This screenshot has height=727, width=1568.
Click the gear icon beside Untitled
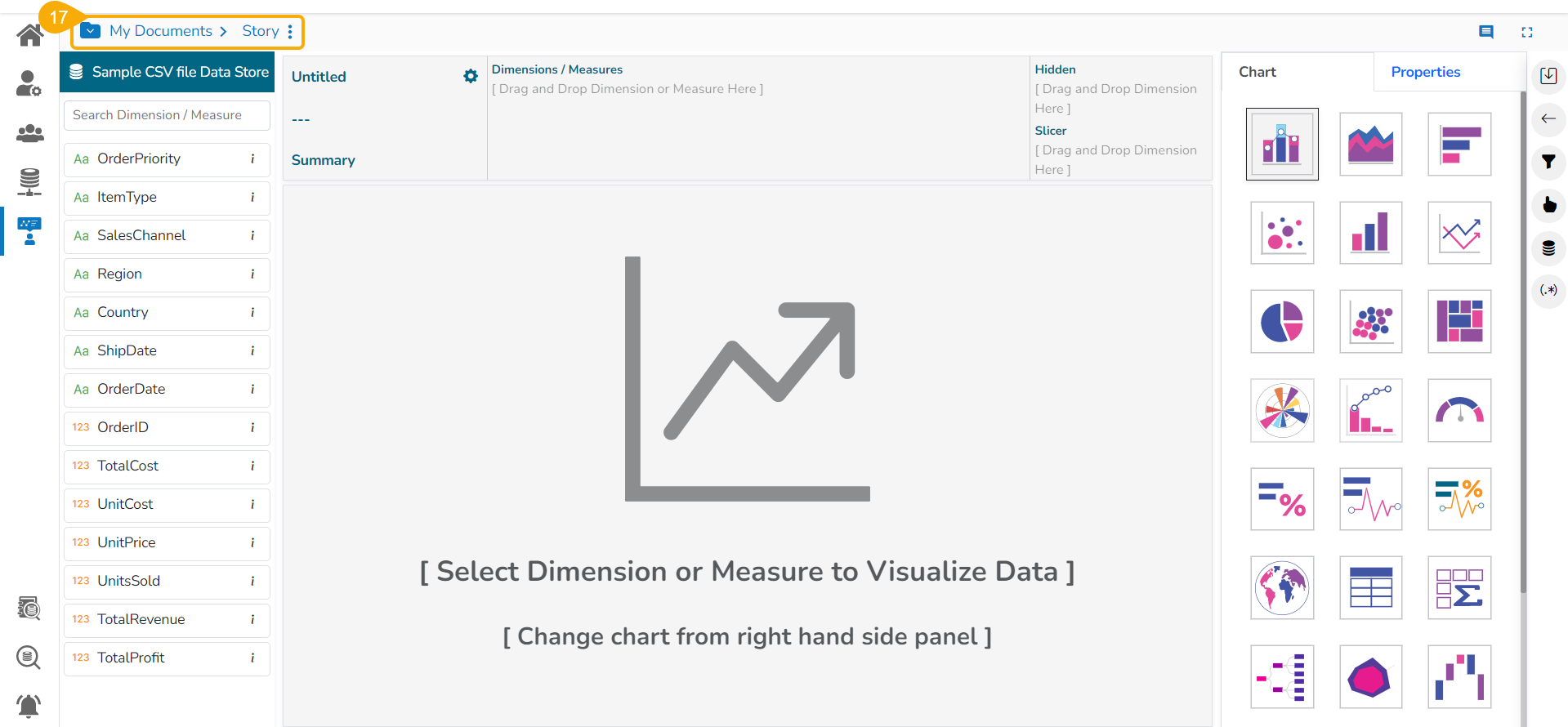[471, 76]
